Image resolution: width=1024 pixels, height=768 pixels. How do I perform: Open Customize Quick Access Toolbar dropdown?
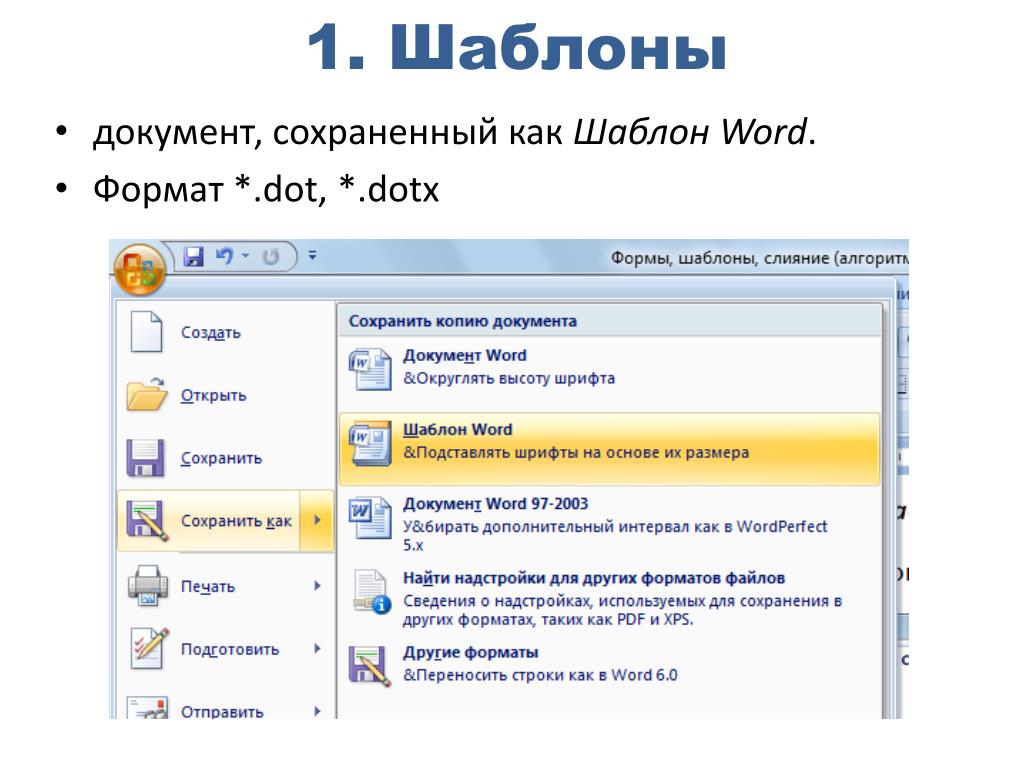point(313,255)
